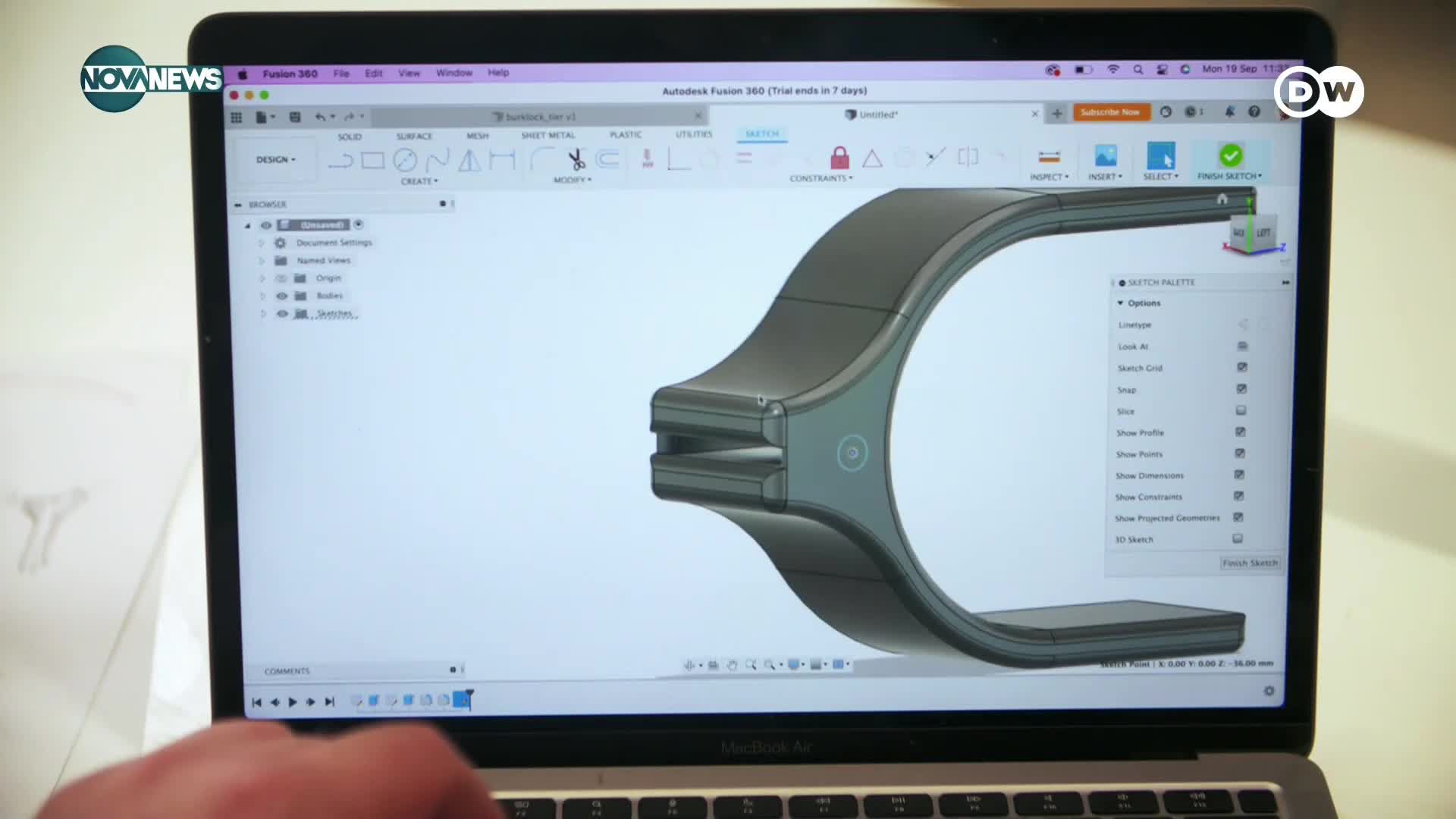Play the design timeline
The height and width of the screenshot is (819, 1456).
(x=293, y=702)
